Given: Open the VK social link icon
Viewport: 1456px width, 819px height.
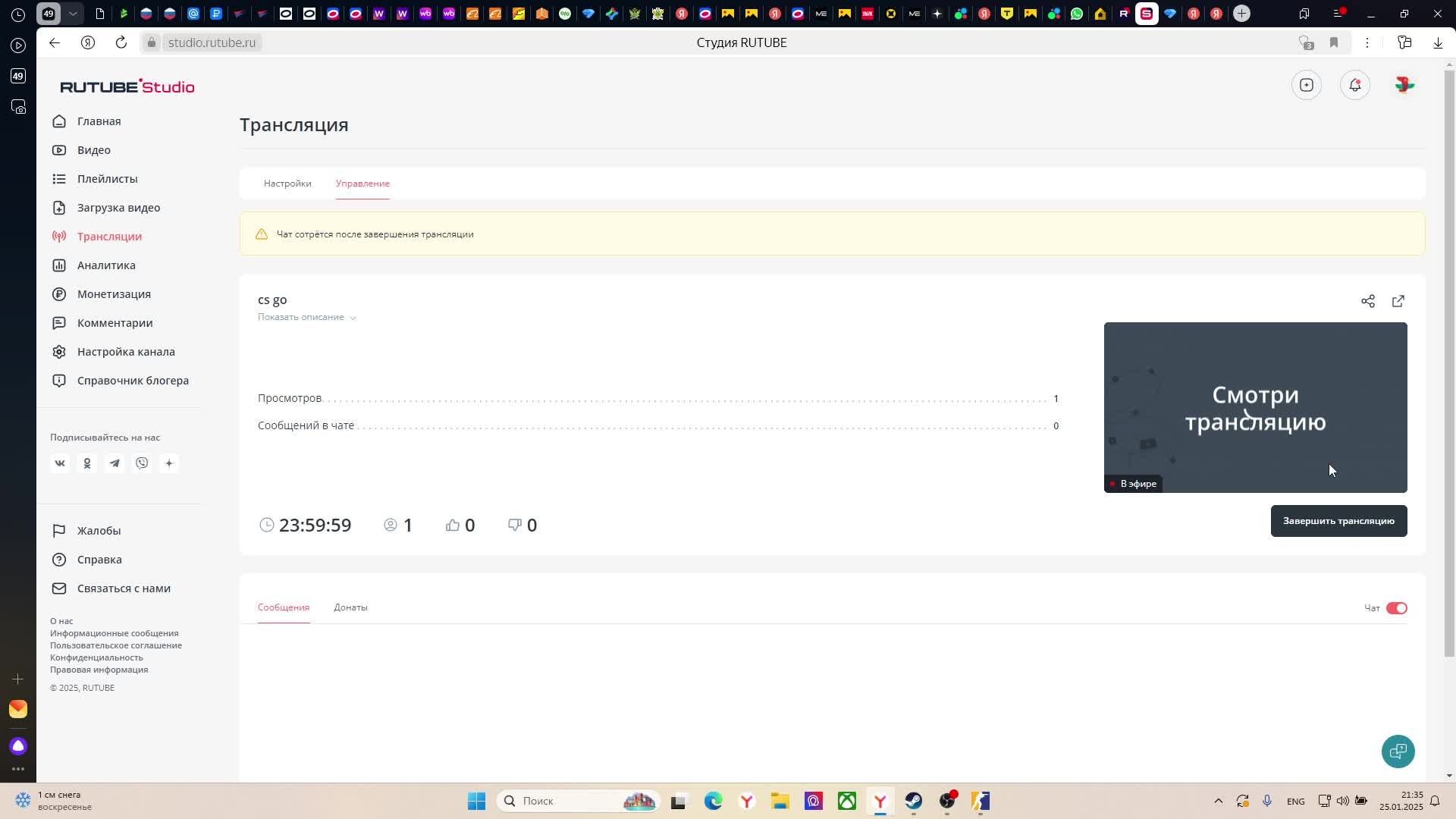Looking at the screenshot, I should pyautogui.click(x=60, y=463).
